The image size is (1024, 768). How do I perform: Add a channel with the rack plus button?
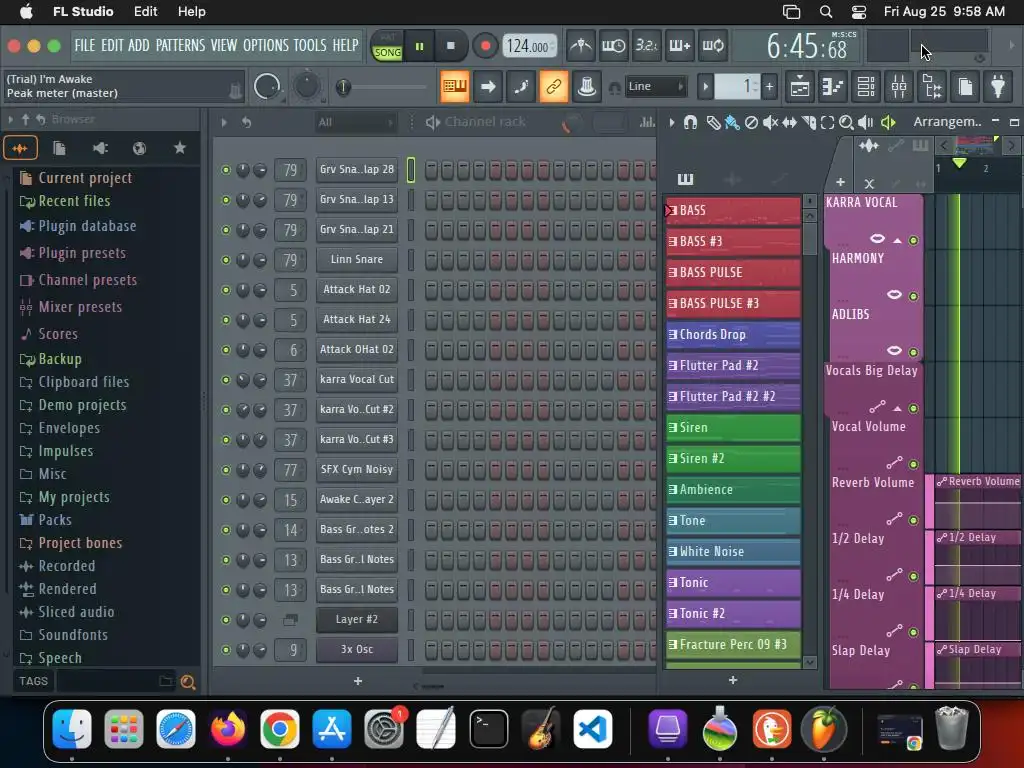coord(358,681)
